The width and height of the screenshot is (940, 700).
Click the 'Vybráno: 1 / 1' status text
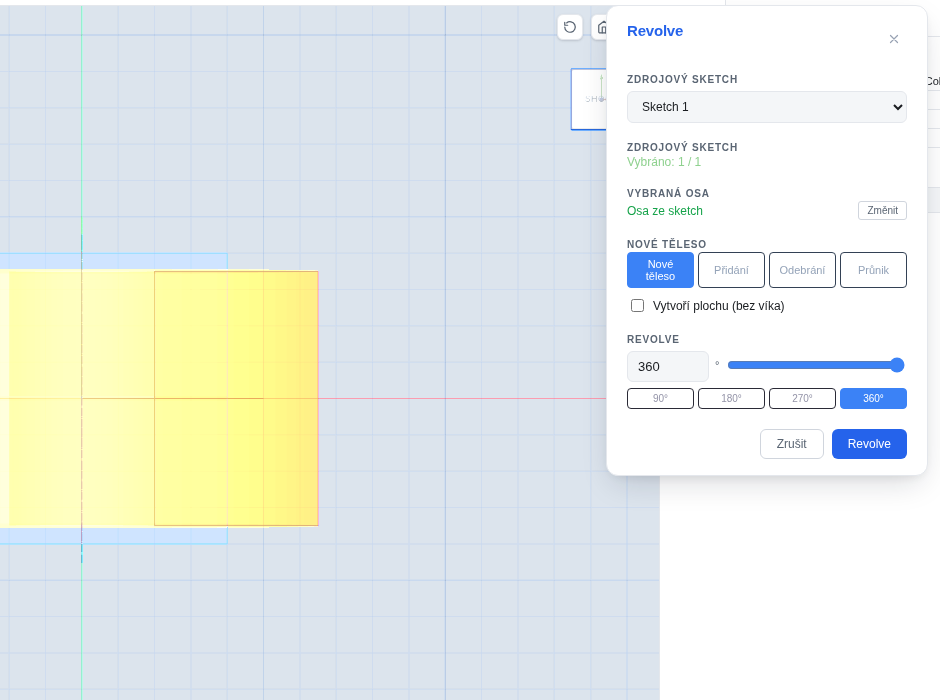(x=664, y=162)
